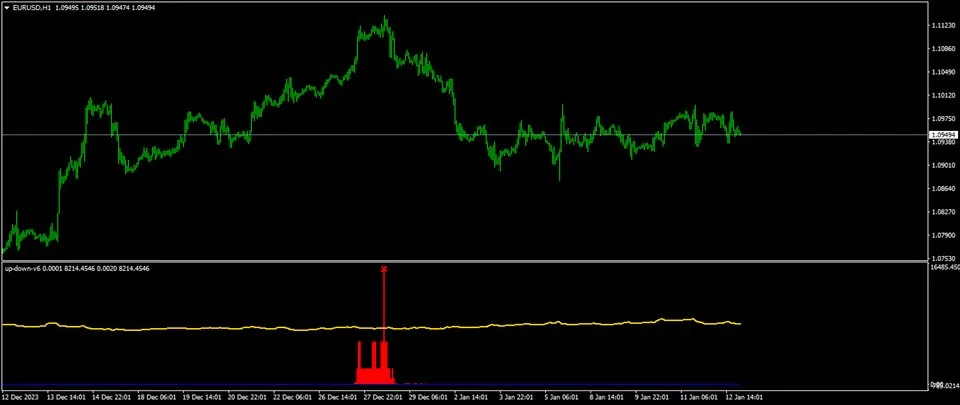Click the 16485.450 indicator scale value
This screenshot has width=960, height=405.
(945, 267)
